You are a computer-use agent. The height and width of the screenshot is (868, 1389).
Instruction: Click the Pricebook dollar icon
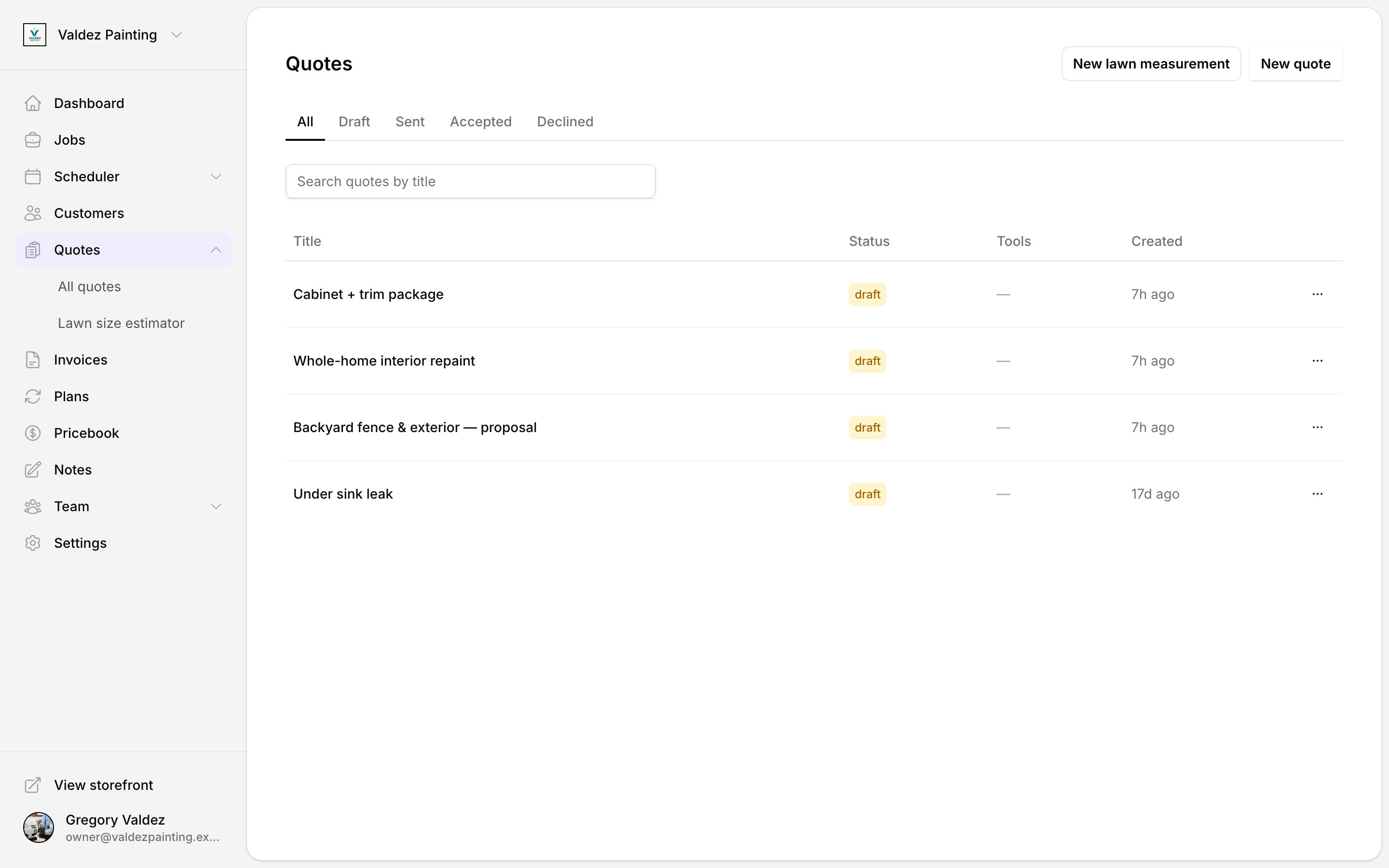[33, 434]
